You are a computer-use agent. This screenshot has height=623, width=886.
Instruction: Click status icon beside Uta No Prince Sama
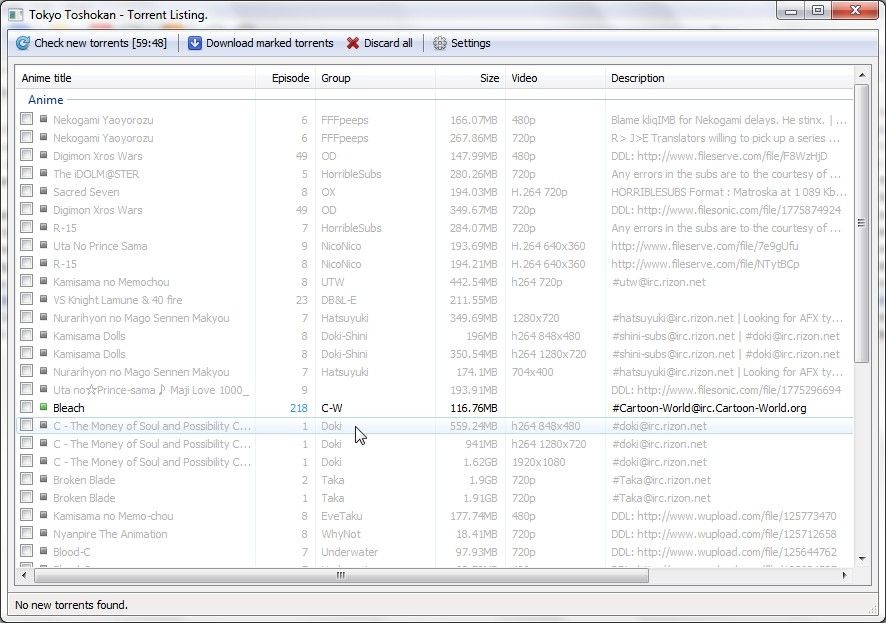[x=44, y=245]
